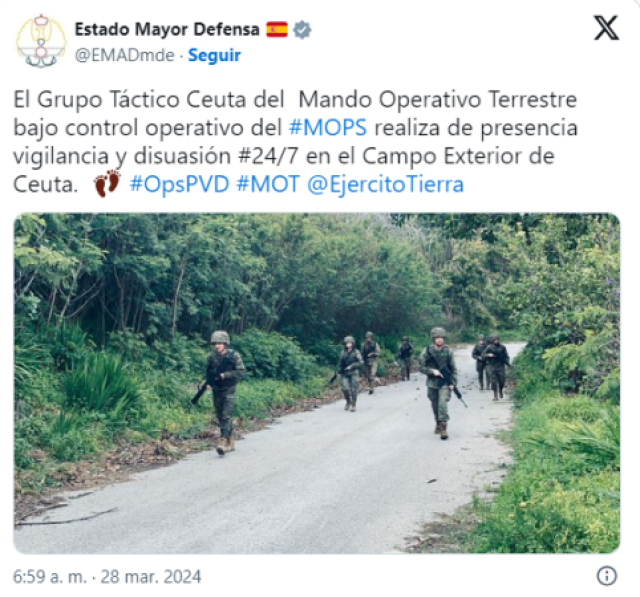
Task: Open the soldiers patrol photo
Action: click(317, 383)
